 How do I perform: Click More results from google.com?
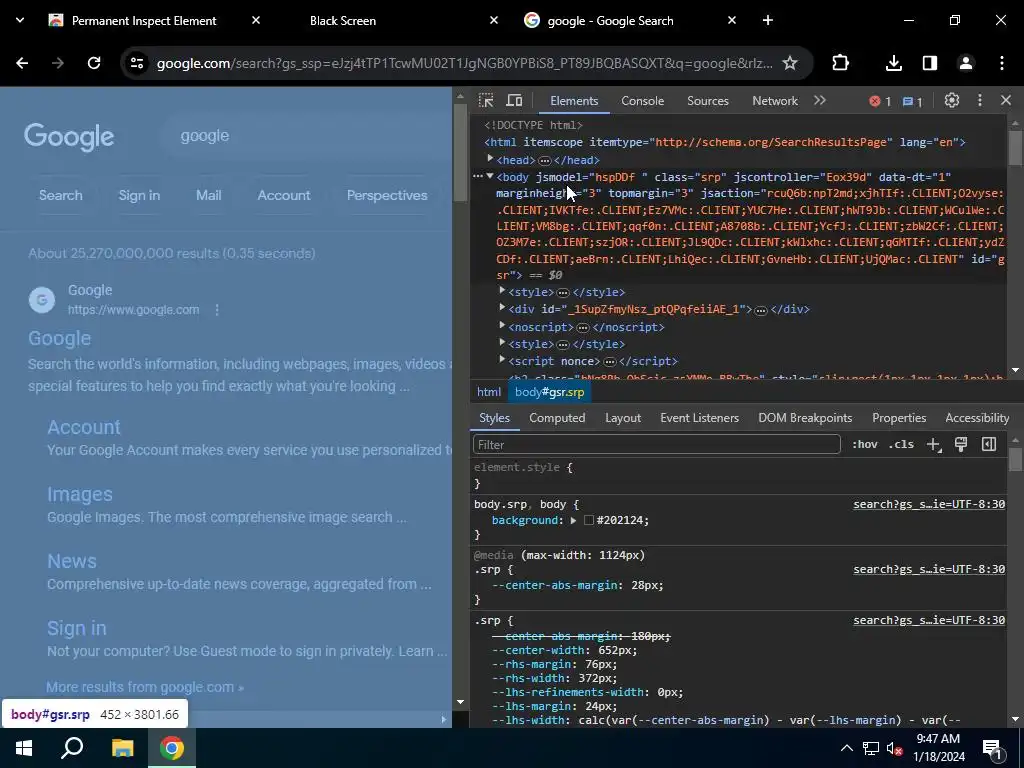pos(145,687)
